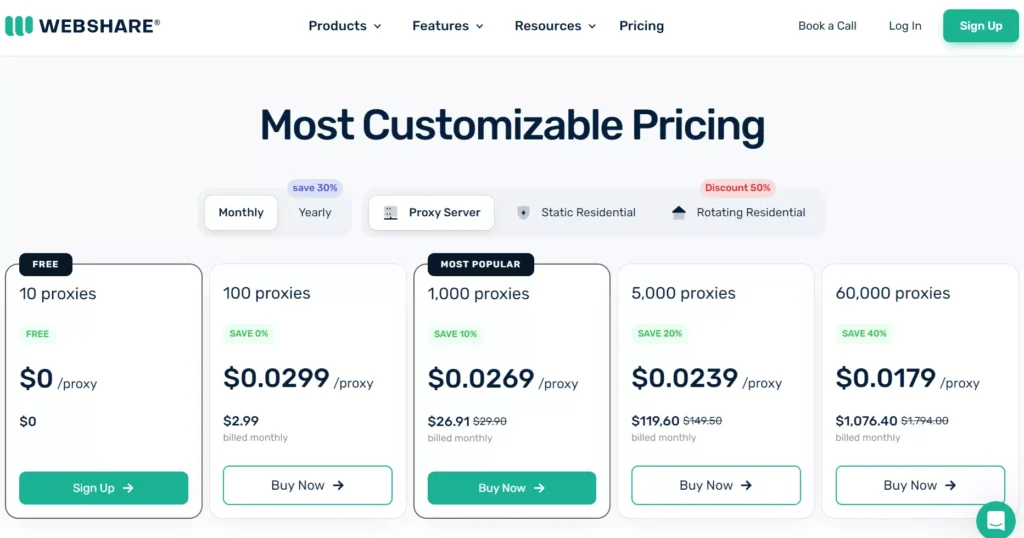Viewport: 1024px width, 538px height.
Task: Click the Rotating Residential icon
Action: [679, 213]
